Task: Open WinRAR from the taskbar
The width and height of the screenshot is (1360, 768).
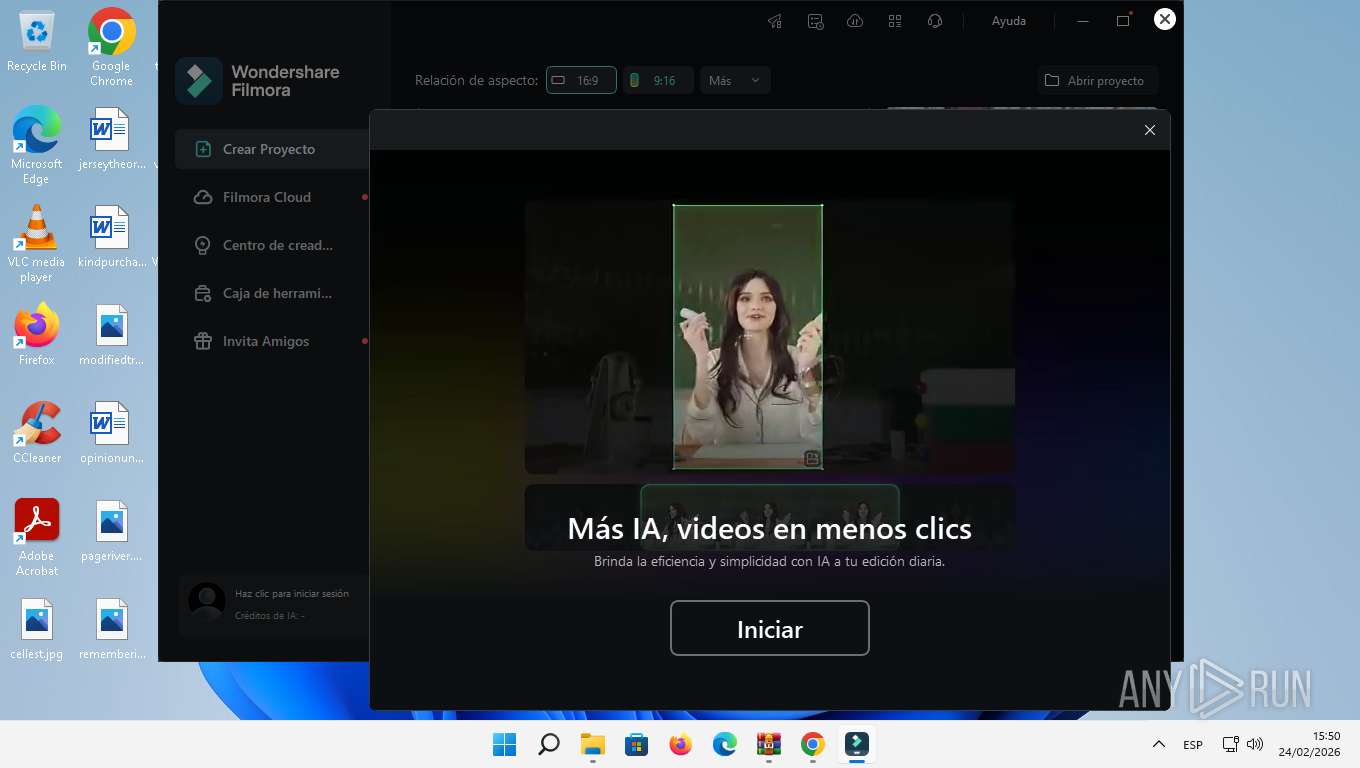Action: (769, 744)
